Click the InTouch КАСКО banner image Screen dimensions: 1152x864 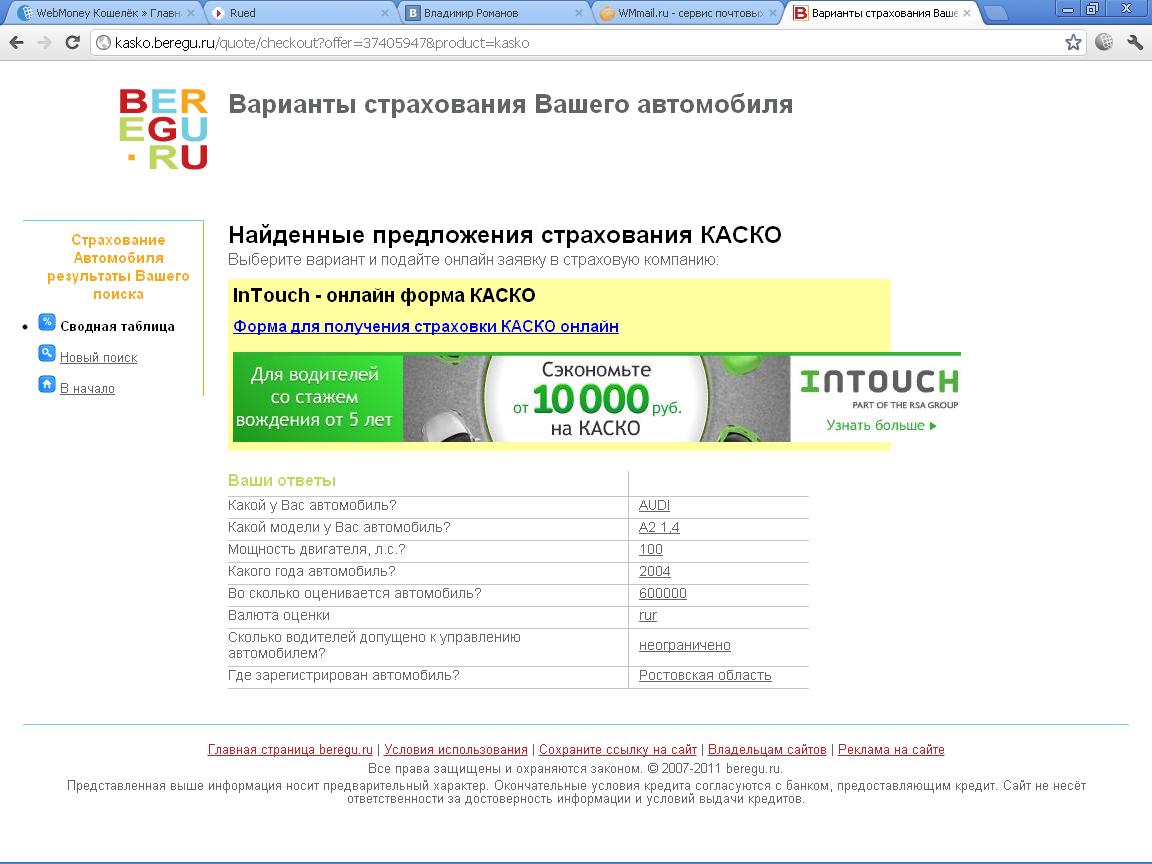point(596,397)
